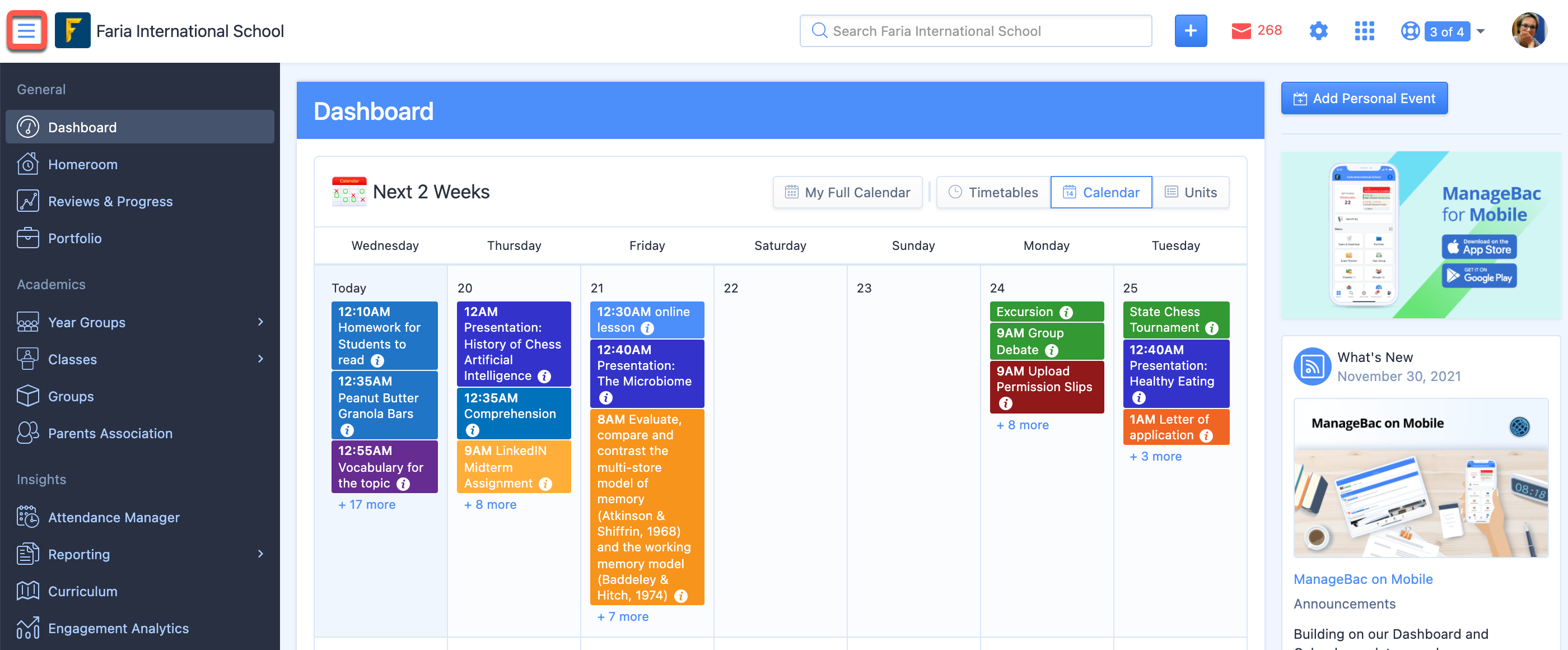1568x650 pixels.
Task: Click the Faria school logo
Action: (x=72, y=30)
